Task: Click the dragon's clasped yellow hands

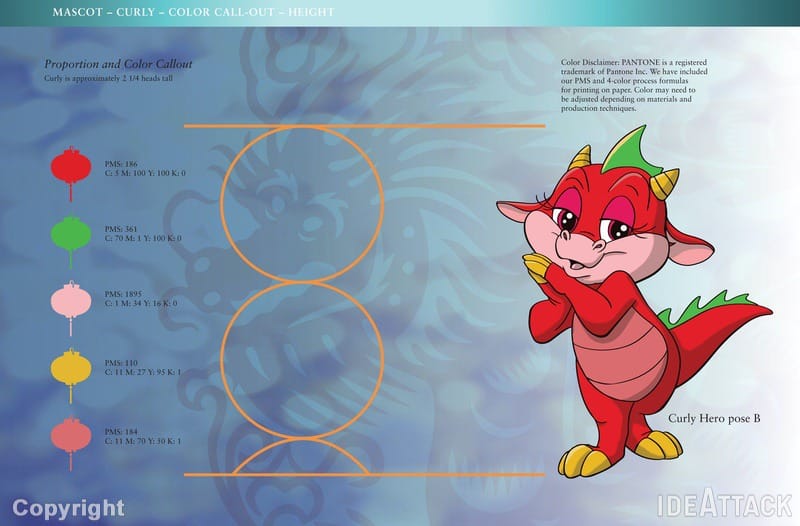Action: 538,272
